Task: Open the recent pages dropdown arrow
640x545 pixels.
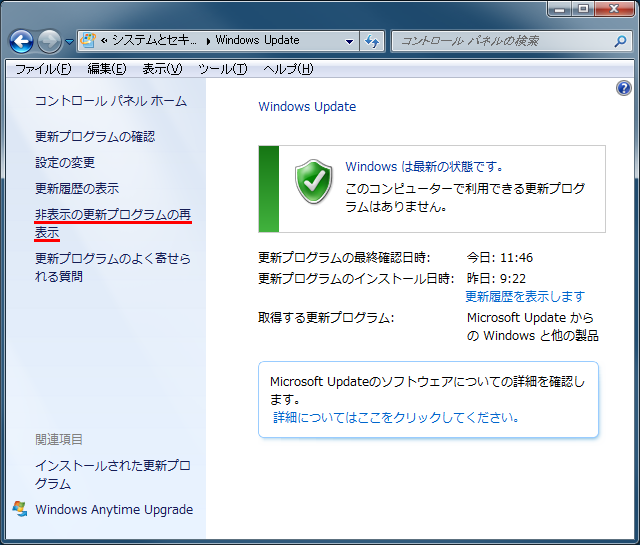Action: tap(69, 42)
